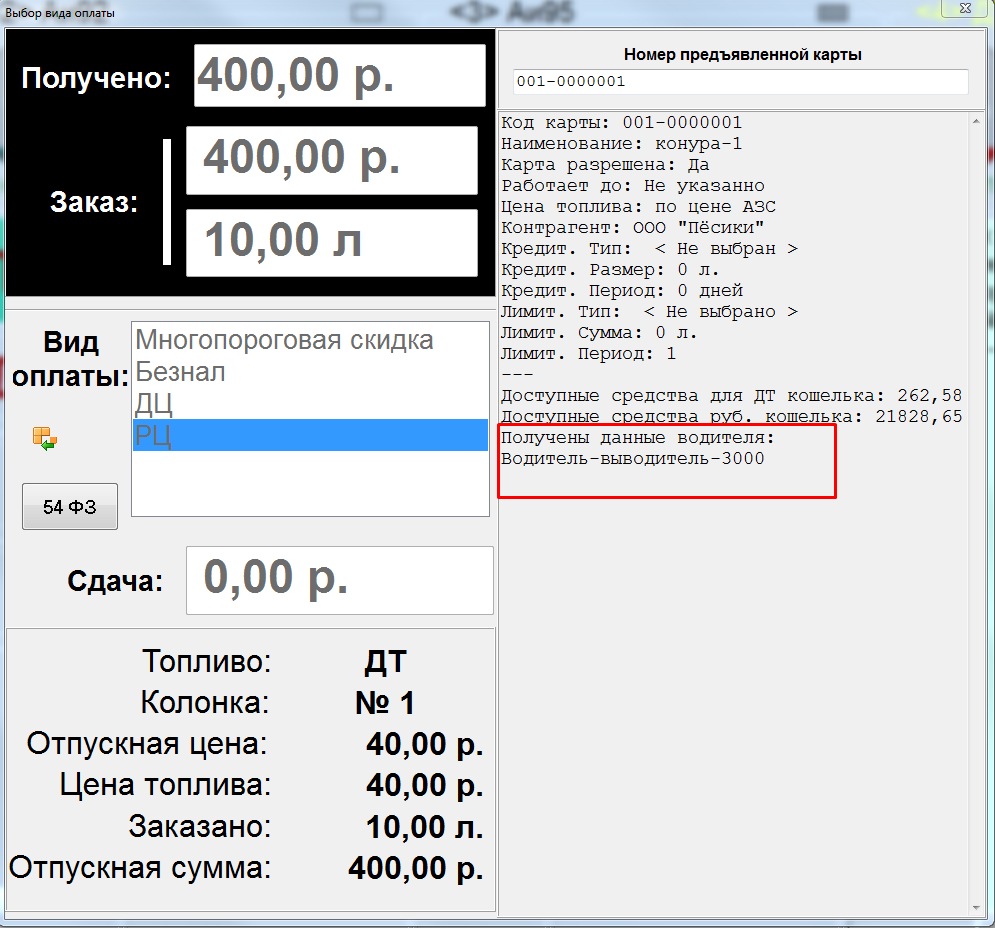Select the Кредит. Период: 0 дней line

pos(622,291)
